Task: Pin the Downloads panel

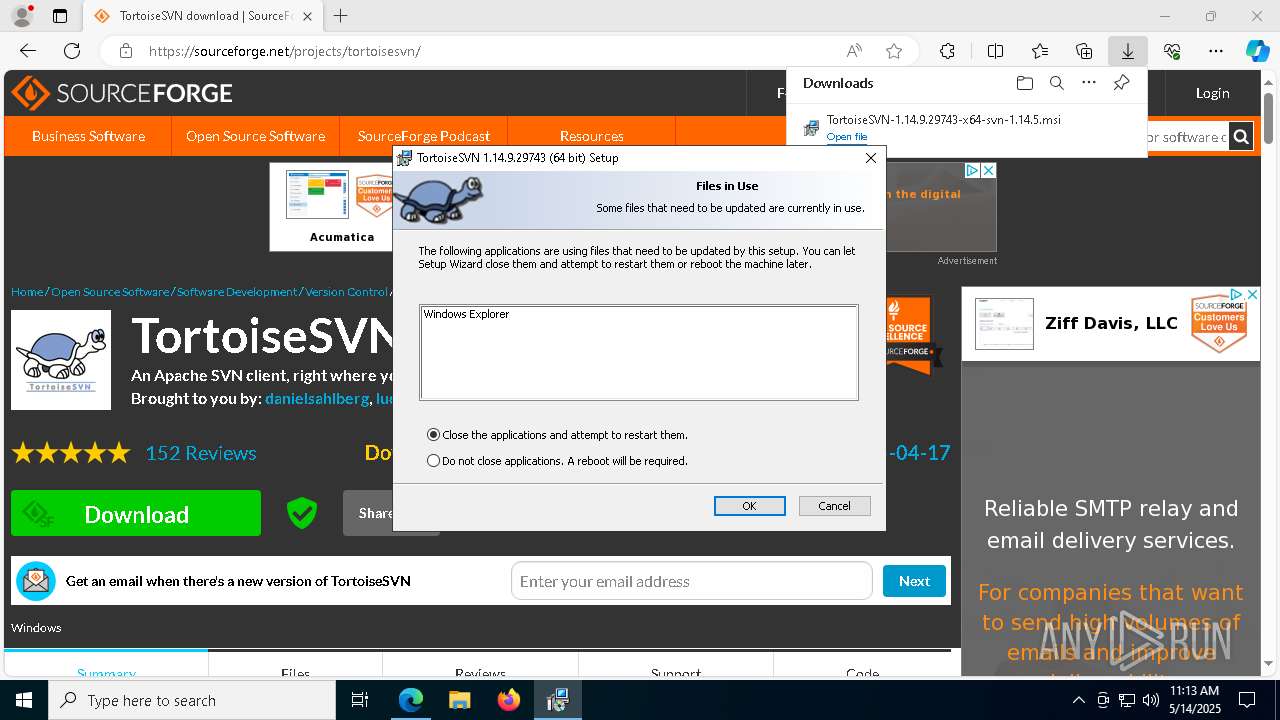Action: click(1121, 83)
